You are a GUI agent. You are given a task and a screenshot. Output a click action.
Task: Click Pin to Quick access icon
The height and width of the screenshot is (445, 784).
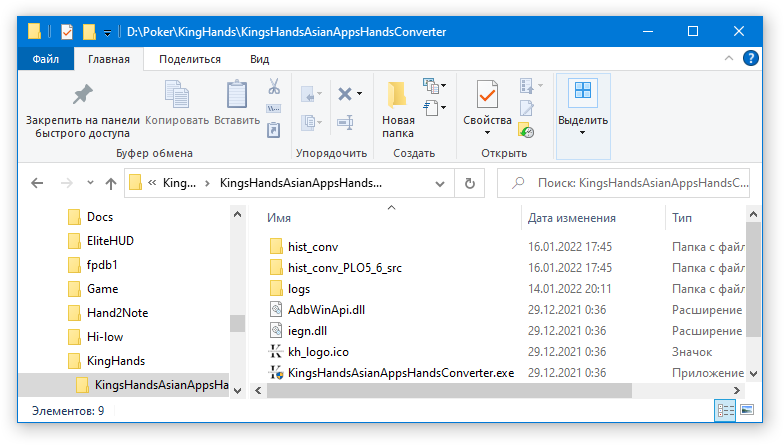click(x=82, y=94)
